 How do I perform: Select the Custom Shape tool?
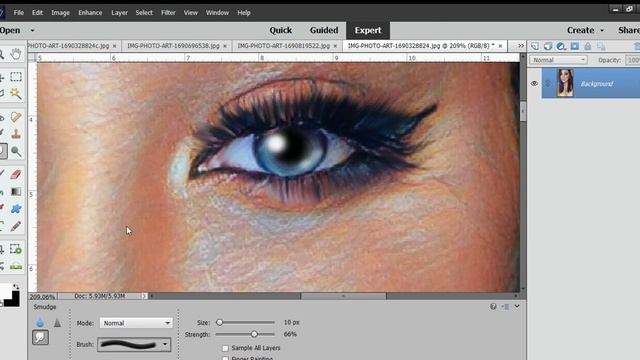(16, 209)
